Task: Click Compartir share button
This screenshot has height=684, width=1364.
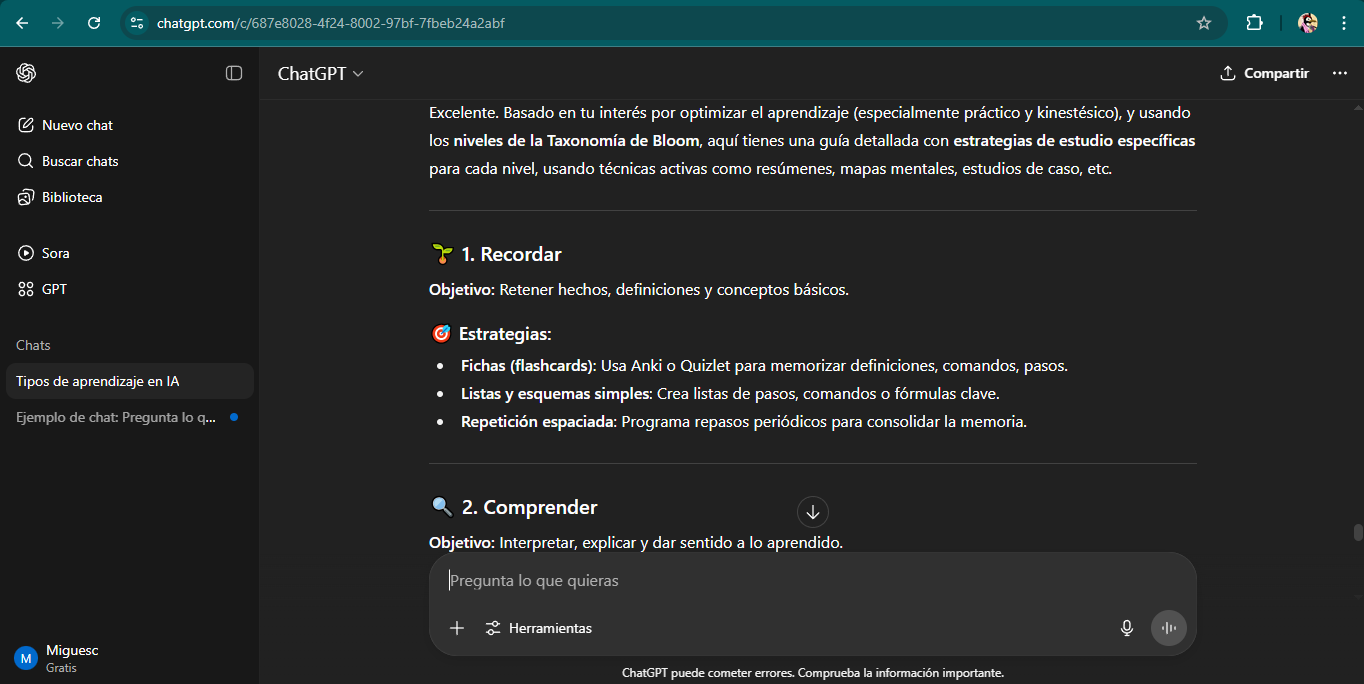Action: (1264, 73)
